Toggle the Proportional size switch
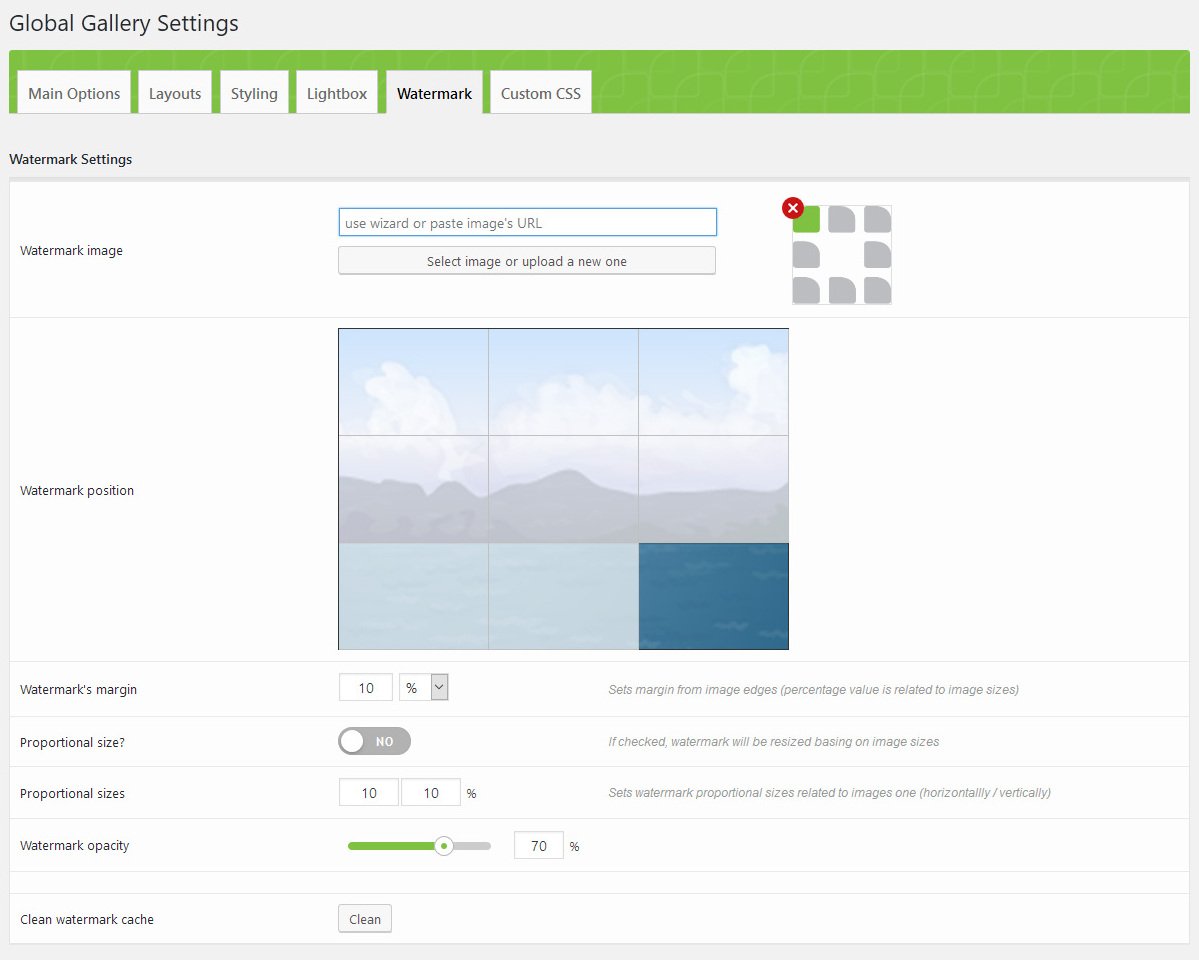1199x960 pixels. 374,742
